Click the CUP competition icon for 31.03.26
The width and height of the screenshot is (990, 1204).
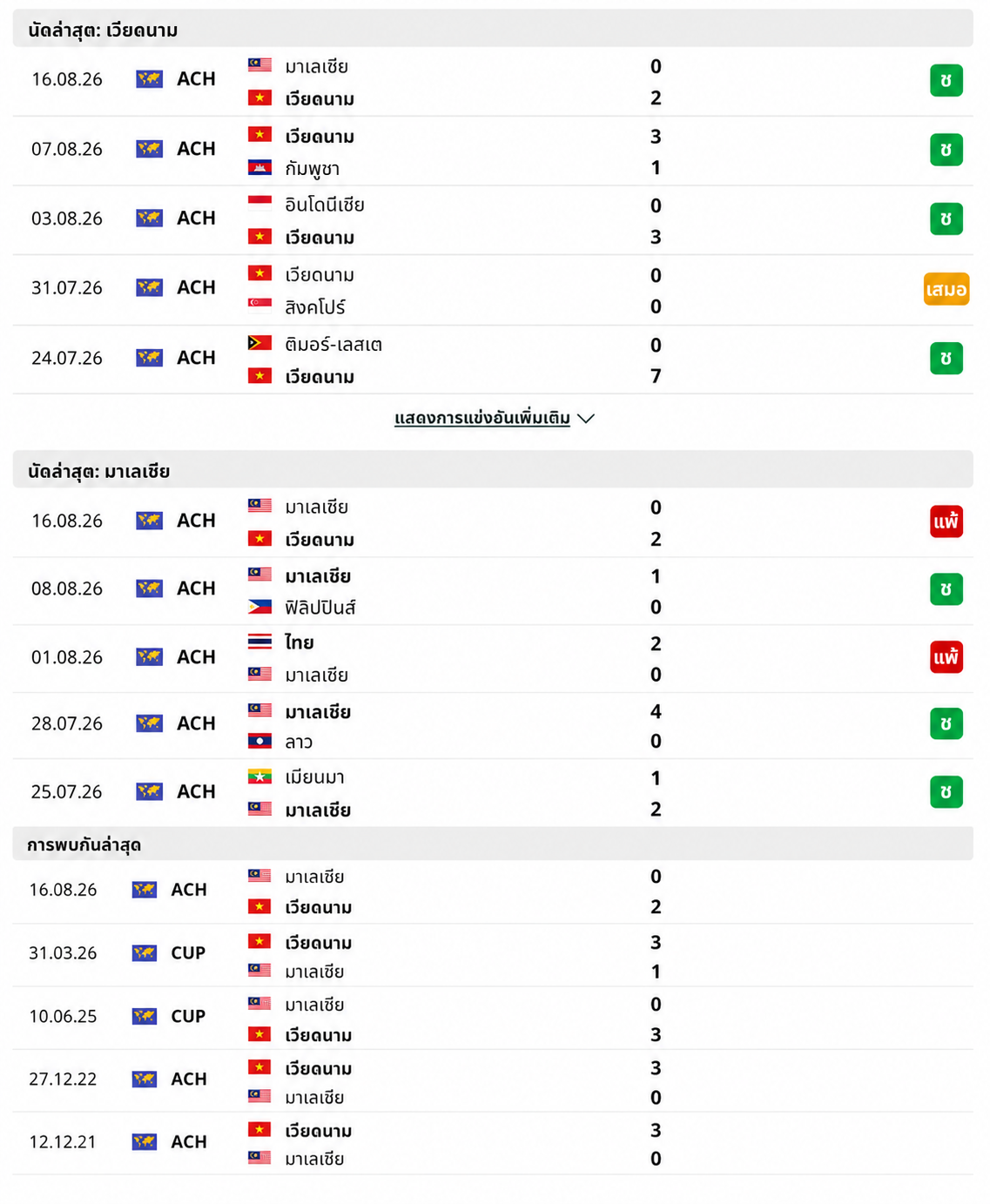pos(145,953)
